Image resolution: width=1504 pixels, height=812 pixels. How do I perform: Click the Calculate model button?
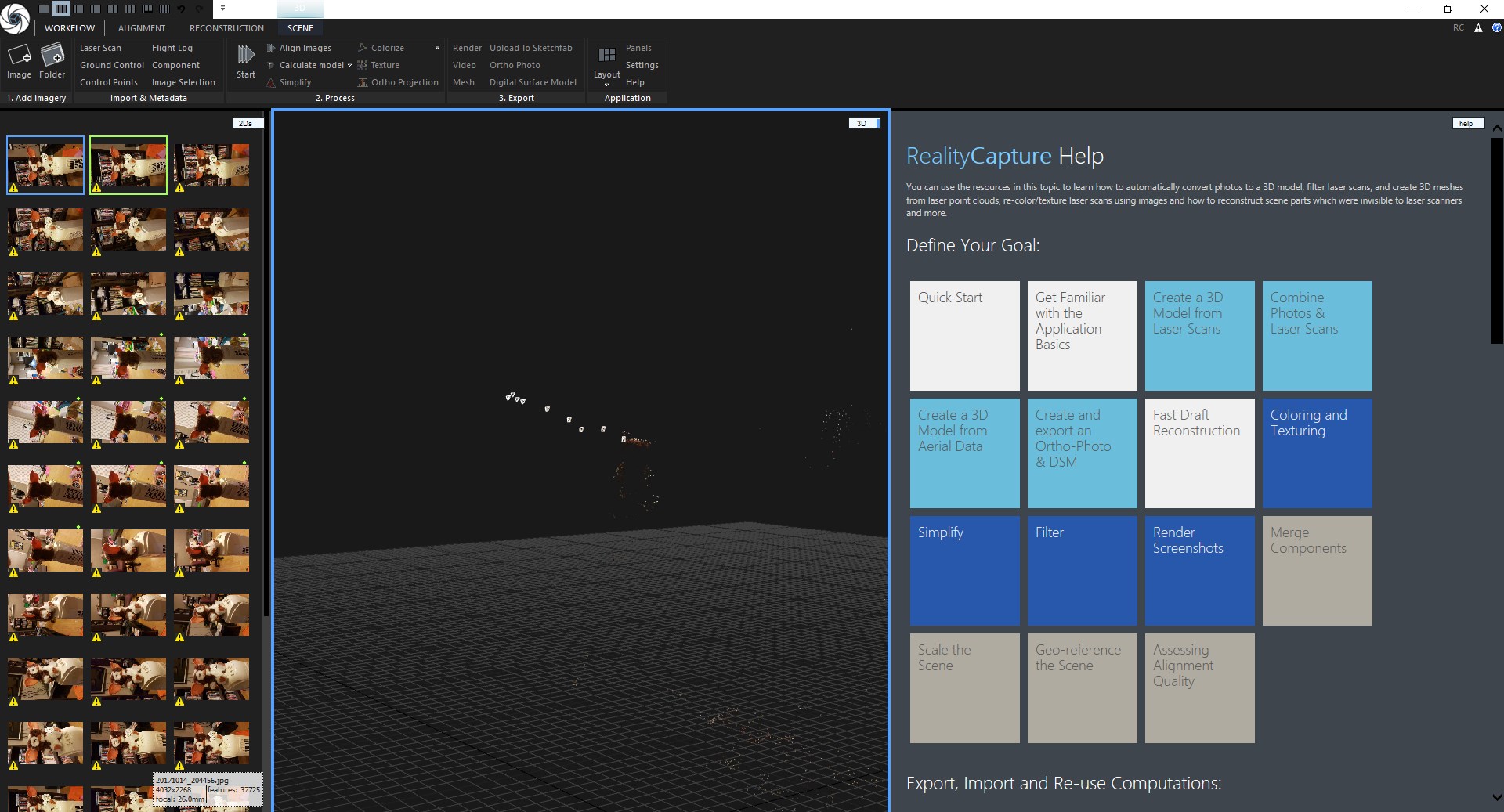click(305, 65)
